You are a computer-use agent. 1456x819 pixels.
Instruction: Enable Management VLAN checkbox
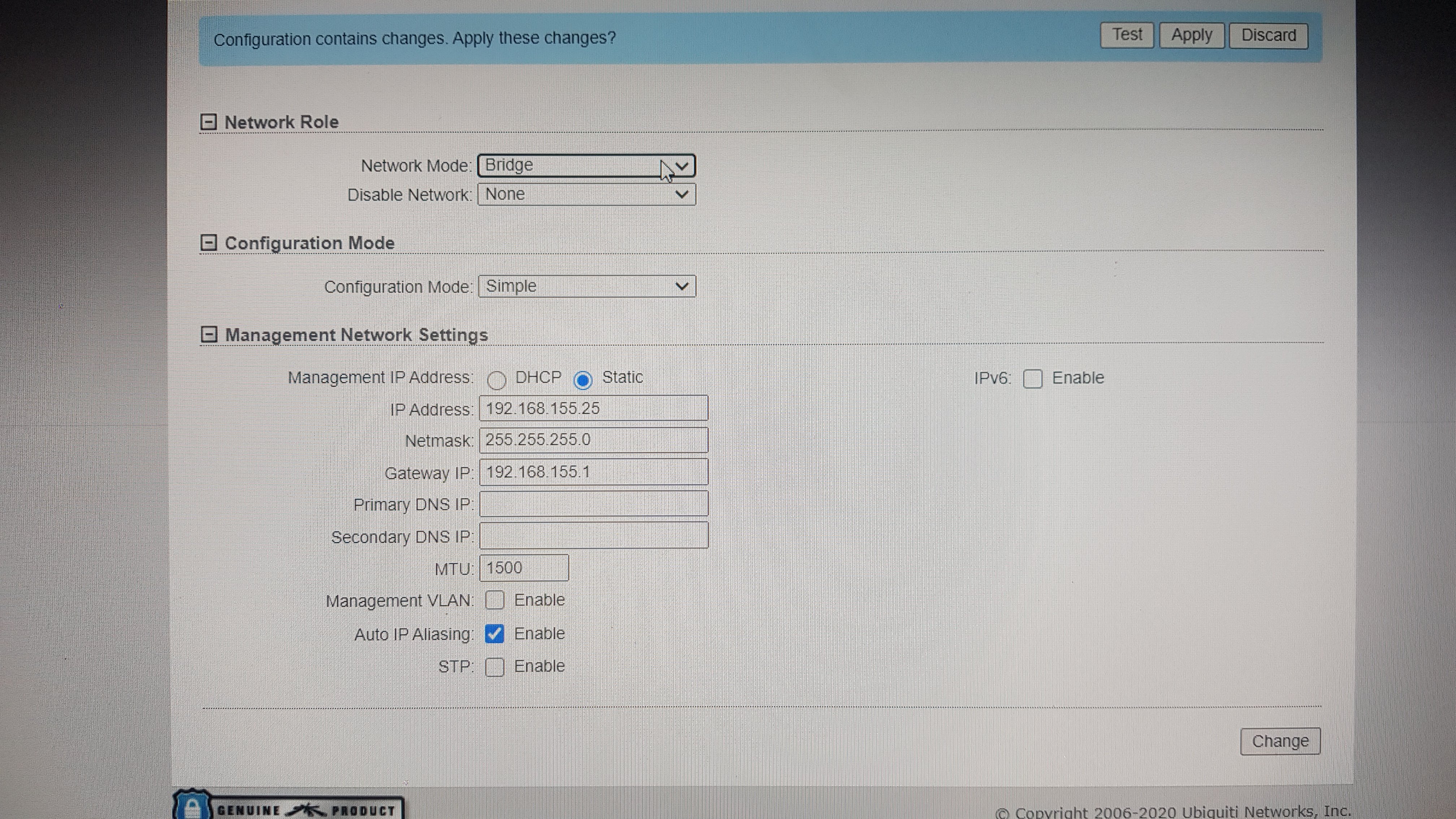495,600
